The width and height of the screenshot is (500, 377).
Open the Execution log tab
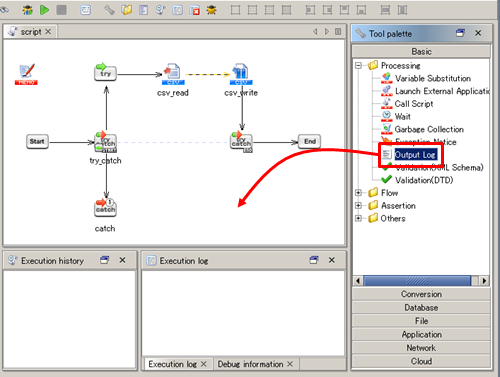(x=172, y=364)
